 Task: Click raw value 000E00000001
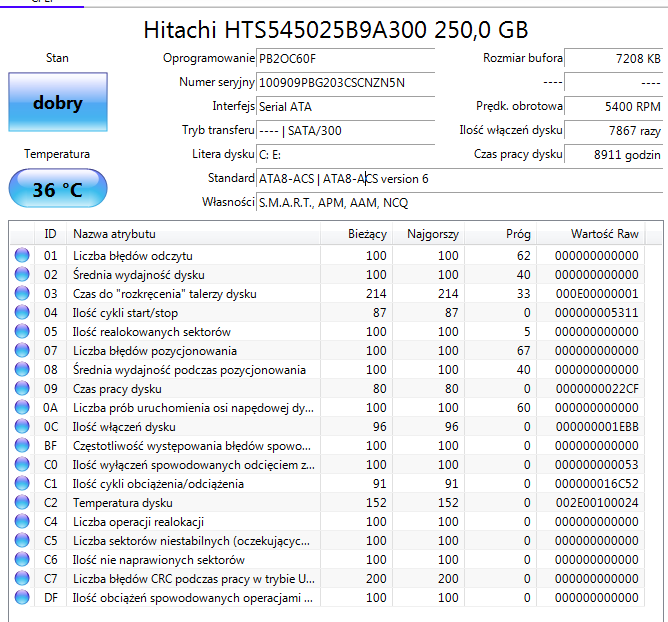pyautogui.click(x=597, y=294)
